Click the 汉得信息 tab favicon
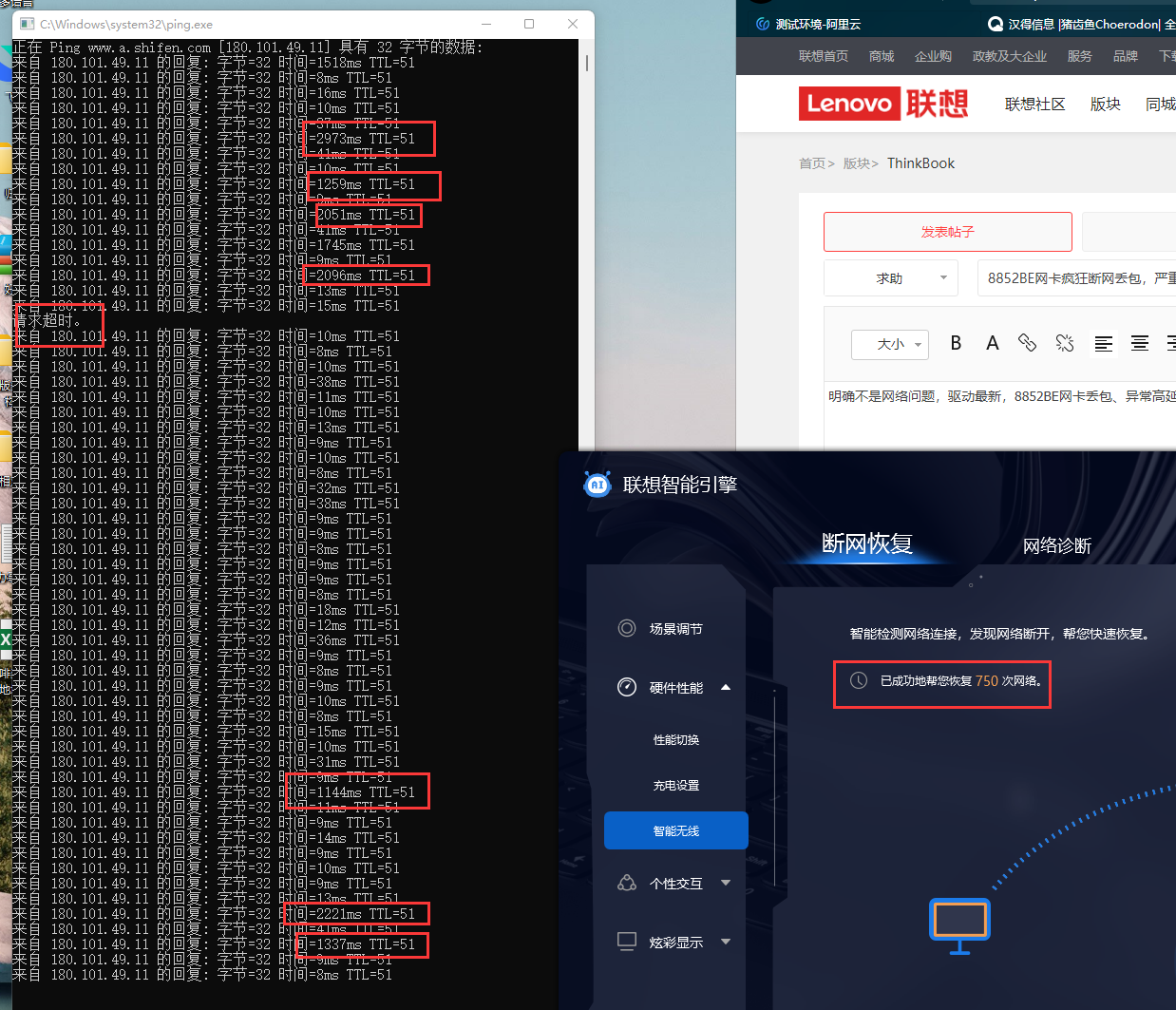1176x1010 pixels. (x=996, y=24)
